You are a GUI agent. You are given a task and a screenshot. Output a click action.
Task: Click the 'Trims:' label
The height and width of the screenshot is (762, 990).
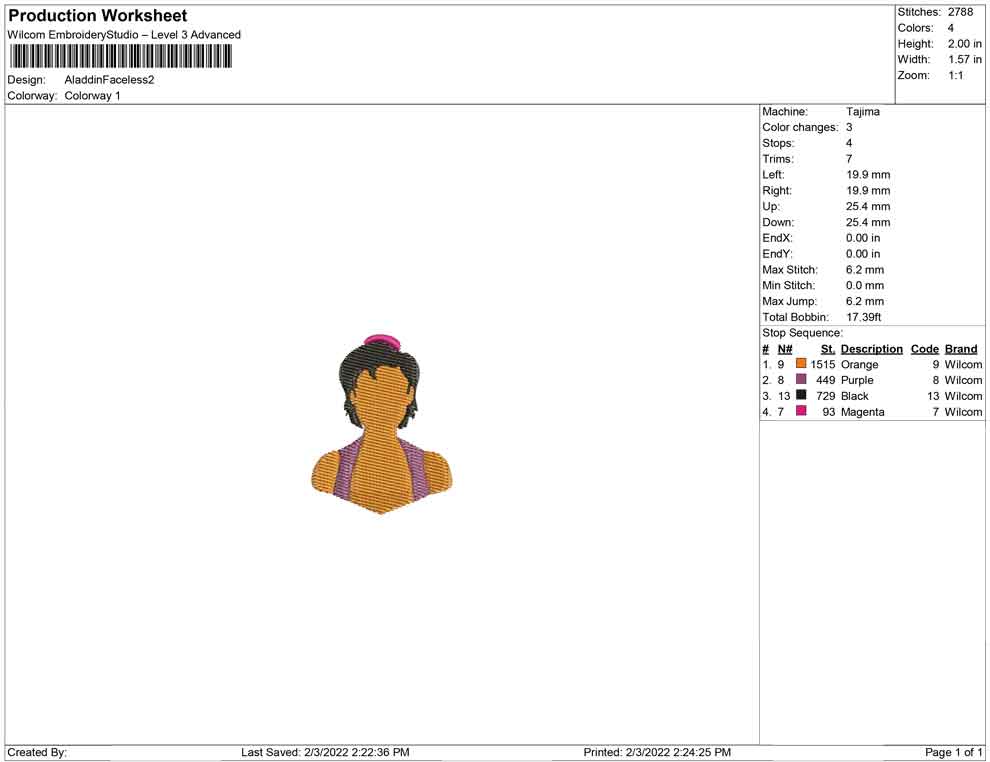pos(778,159)
